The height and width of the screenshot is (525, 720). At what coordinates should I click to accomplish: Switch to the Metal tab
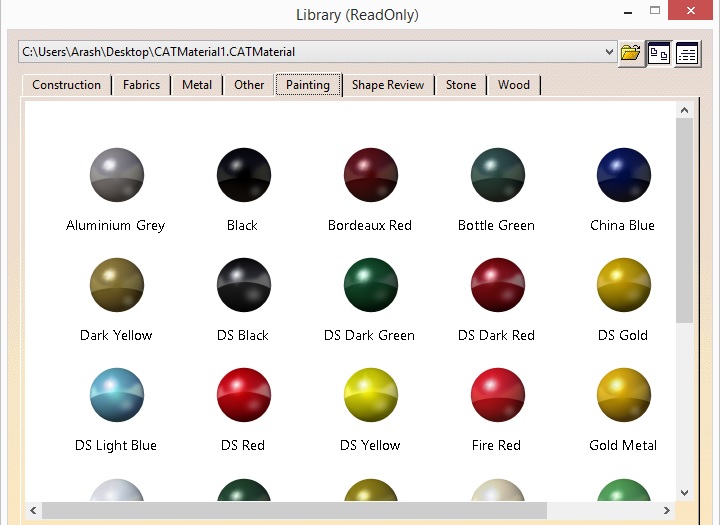click(x=197, y=85)
